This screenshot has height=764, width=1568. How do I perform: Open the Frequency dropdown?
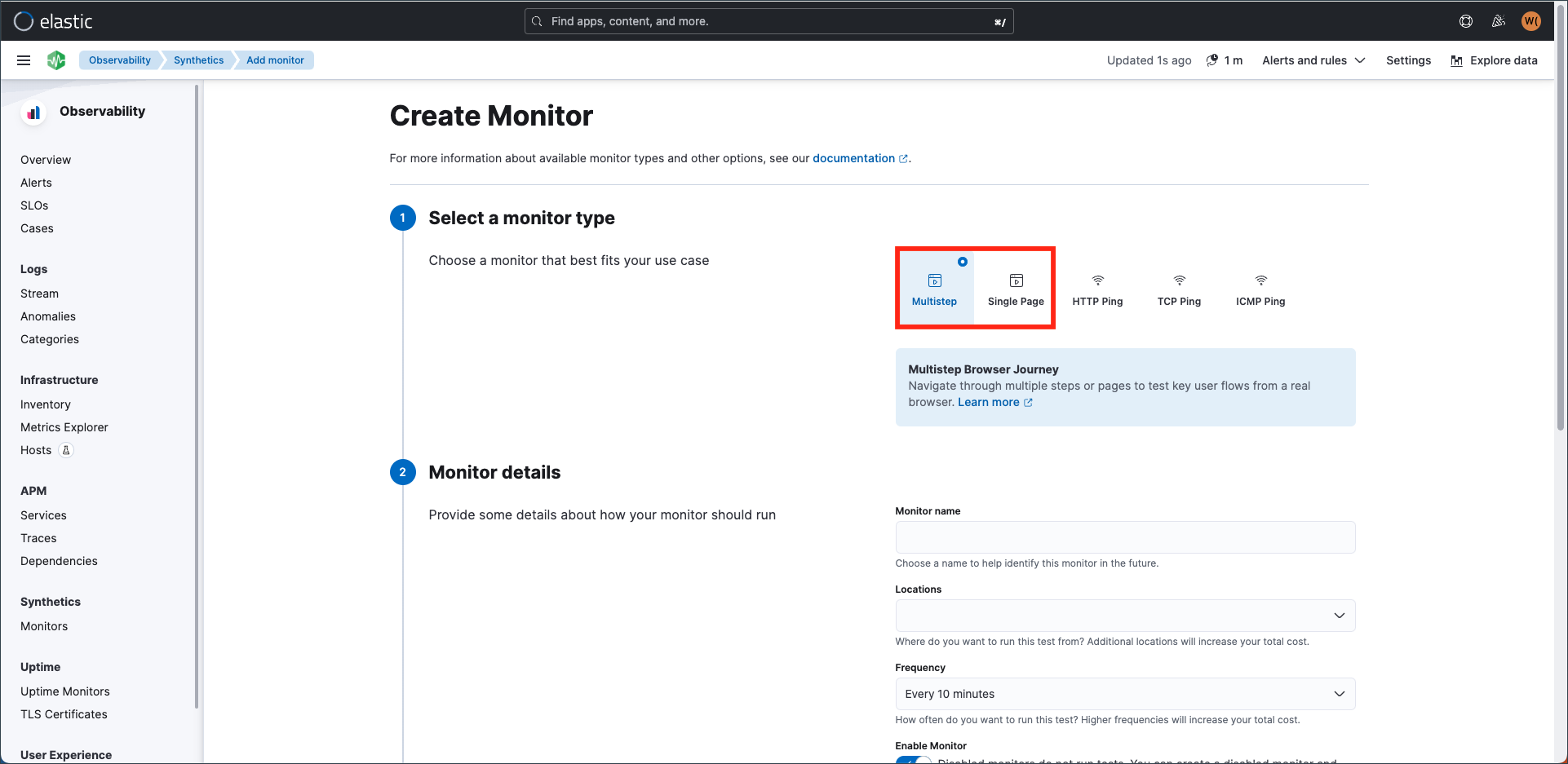pyautogui.click(x=1125, y=694)
